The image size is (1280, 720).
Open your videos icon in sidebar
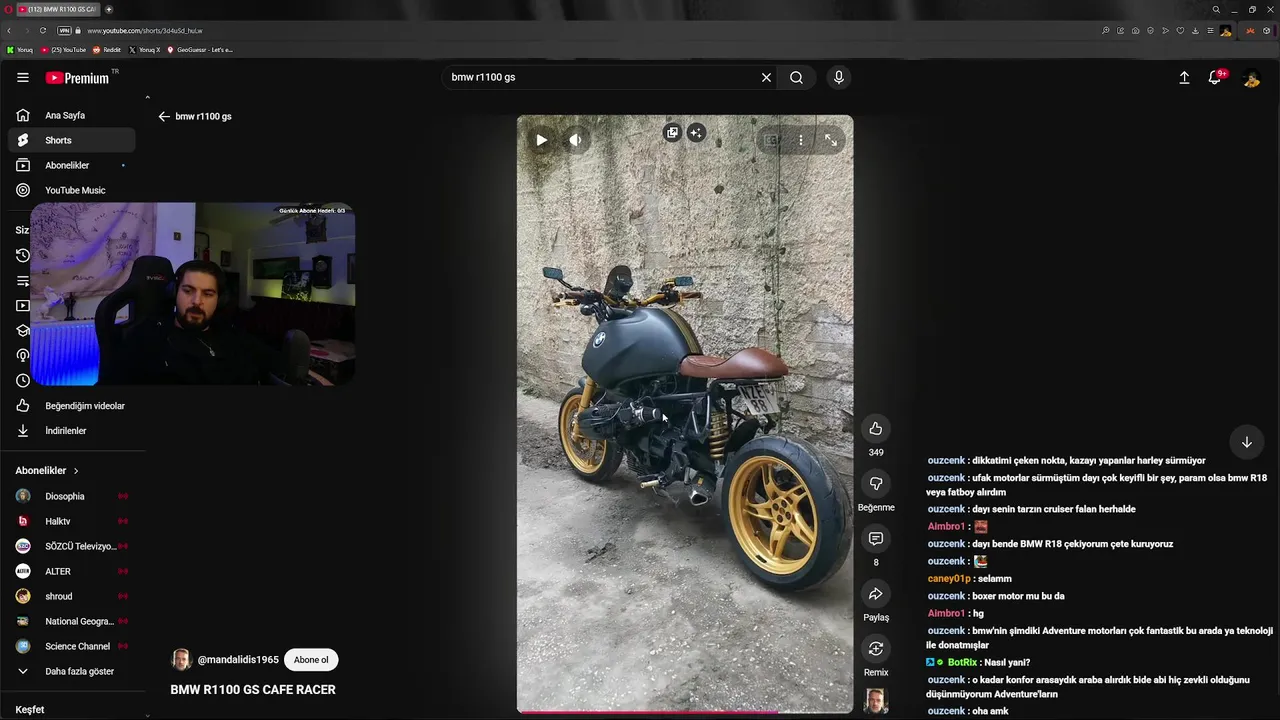click(23, 306)
